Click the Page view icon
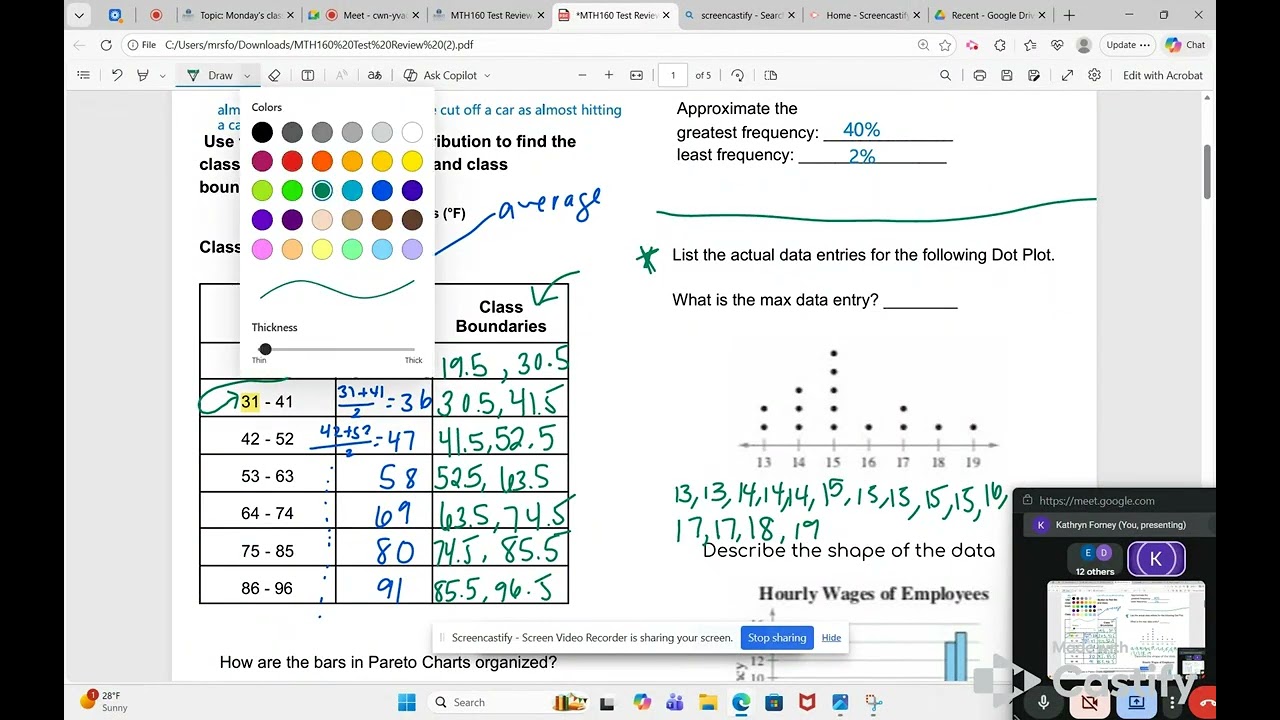Viewport: 1280px width, 720px height. click(x=770, y=75)
